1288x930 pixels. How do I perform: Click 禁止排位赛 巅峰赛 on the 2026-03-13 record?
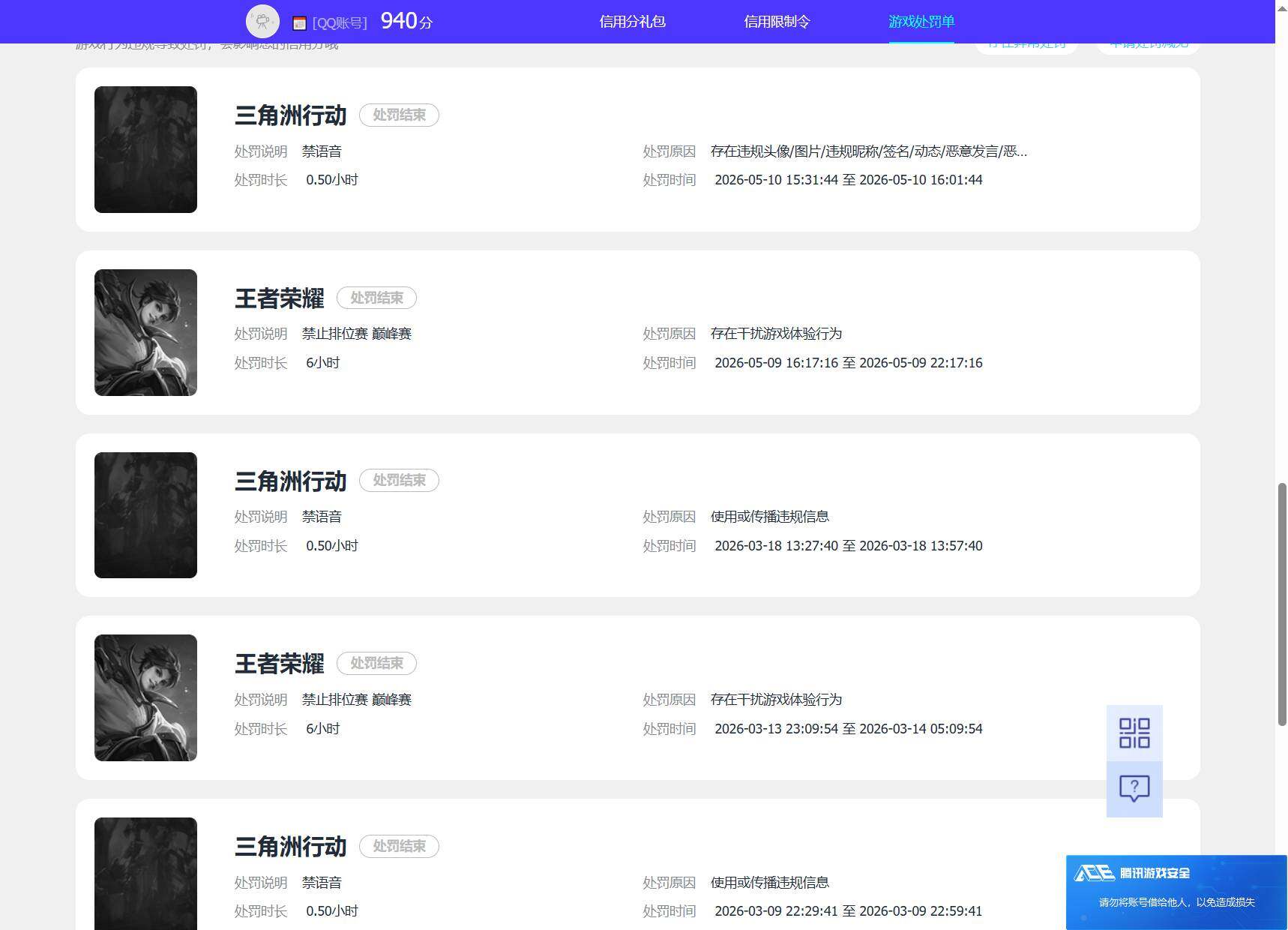click(x=357, y=700)
